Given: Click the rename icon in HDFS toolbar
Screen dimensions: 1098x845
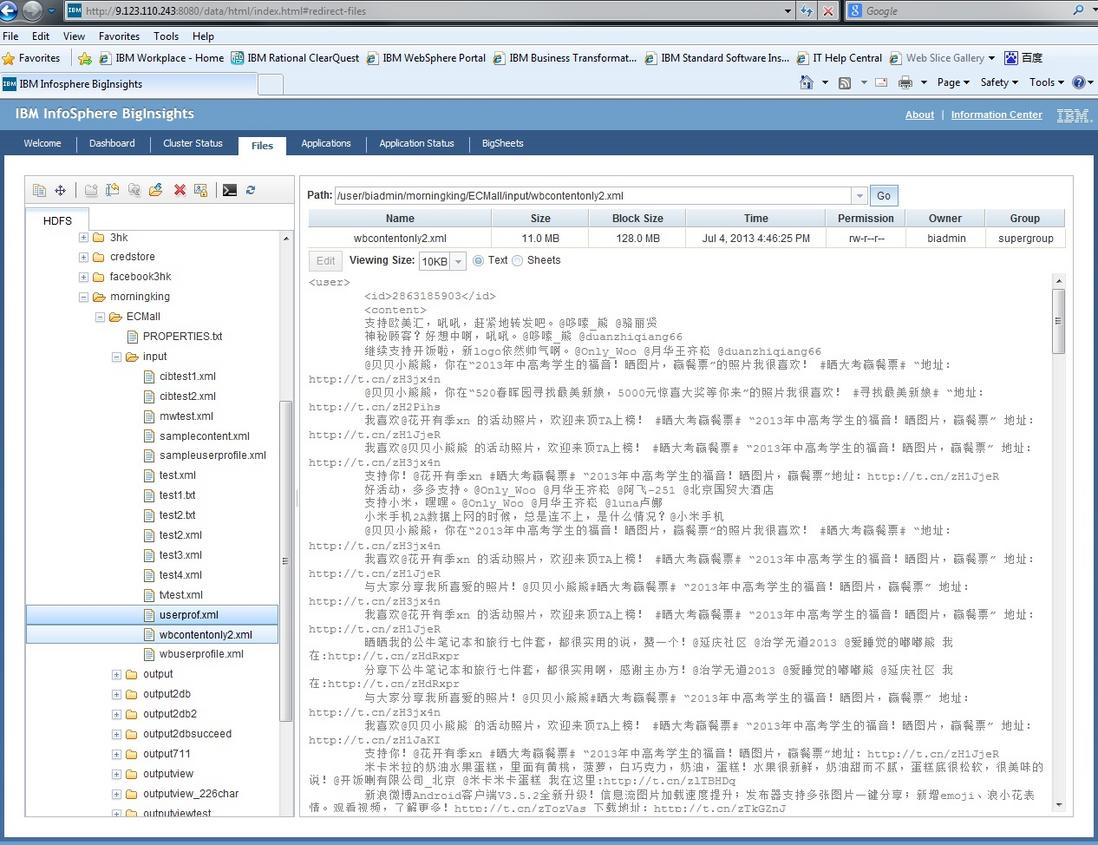Looking at the screenshot, I should click(x=112, y=190).
